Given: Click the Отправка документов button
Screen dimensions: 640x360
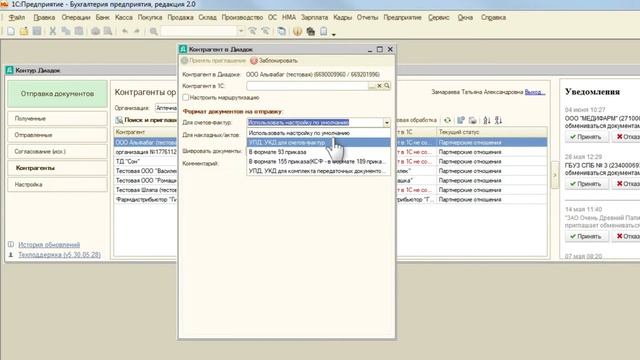Looking at the screenshot, I should tap(57, 93).
